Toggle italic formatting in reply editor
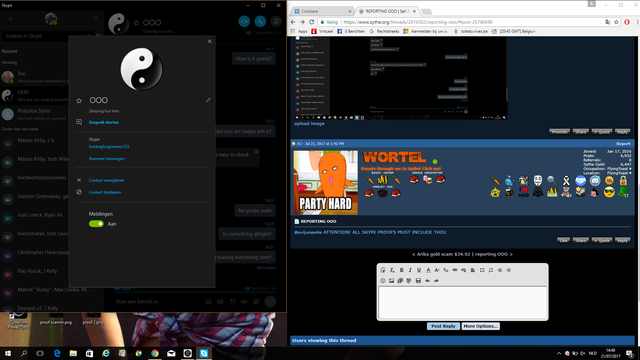Screen dimensions: 640x360 pos(410,270)
